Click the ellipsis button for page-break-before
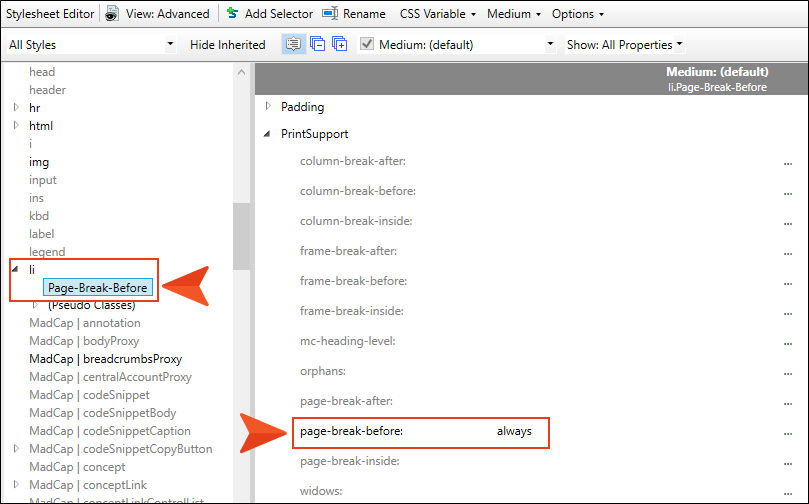This screenshot has height=504, width=809. pyautogui.click(x=787, y=432)
